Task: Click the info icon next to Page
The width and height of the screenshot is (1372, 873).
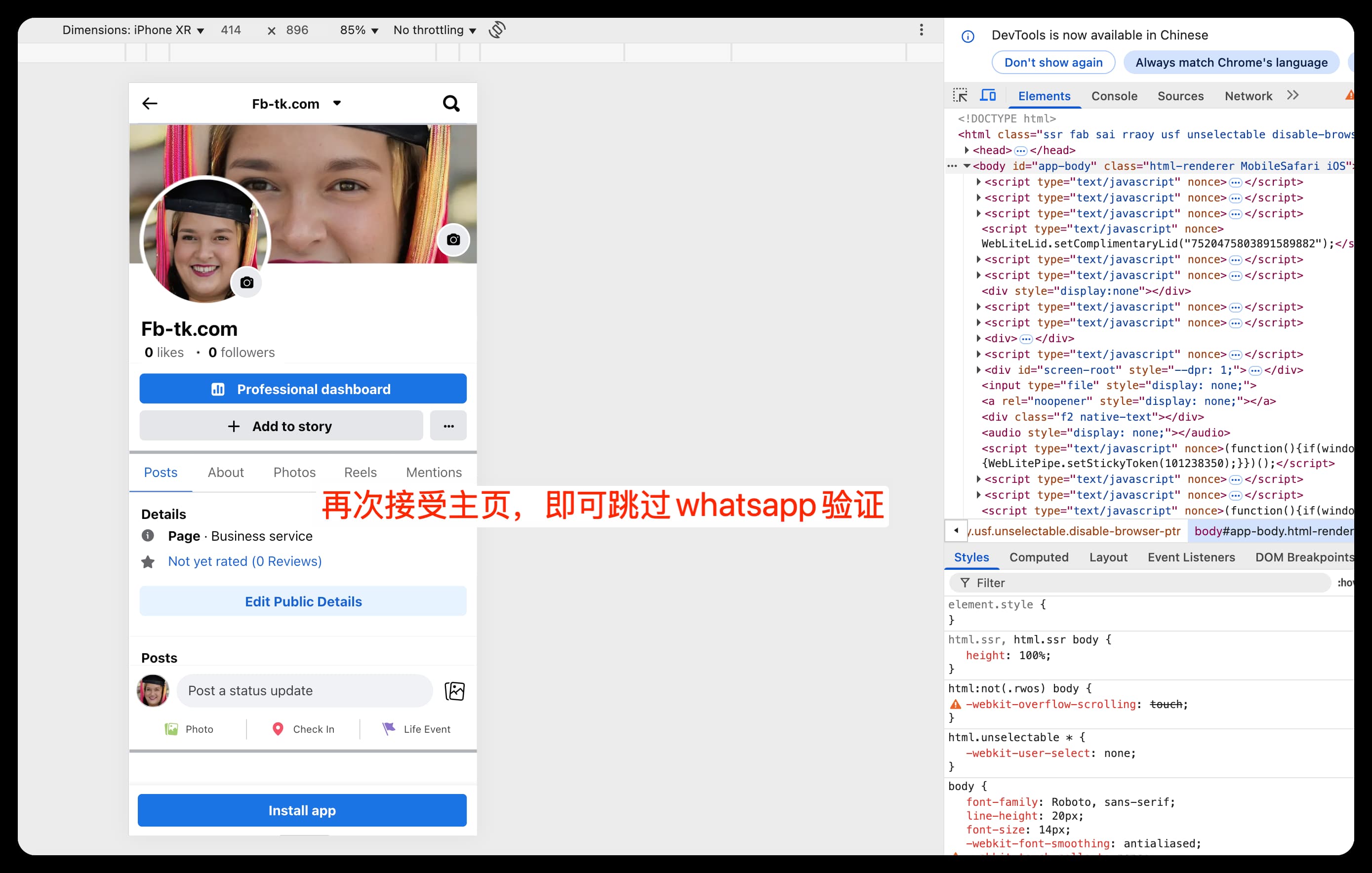Action: [148, 536]
